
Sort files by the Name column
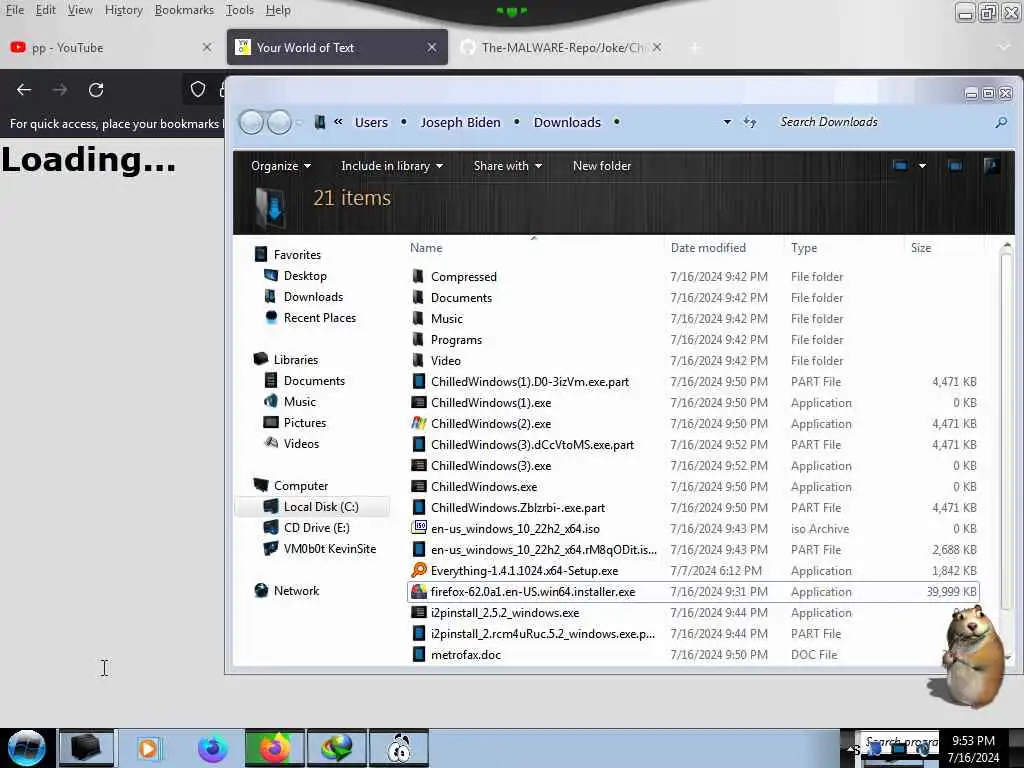(x=426, y=248)
